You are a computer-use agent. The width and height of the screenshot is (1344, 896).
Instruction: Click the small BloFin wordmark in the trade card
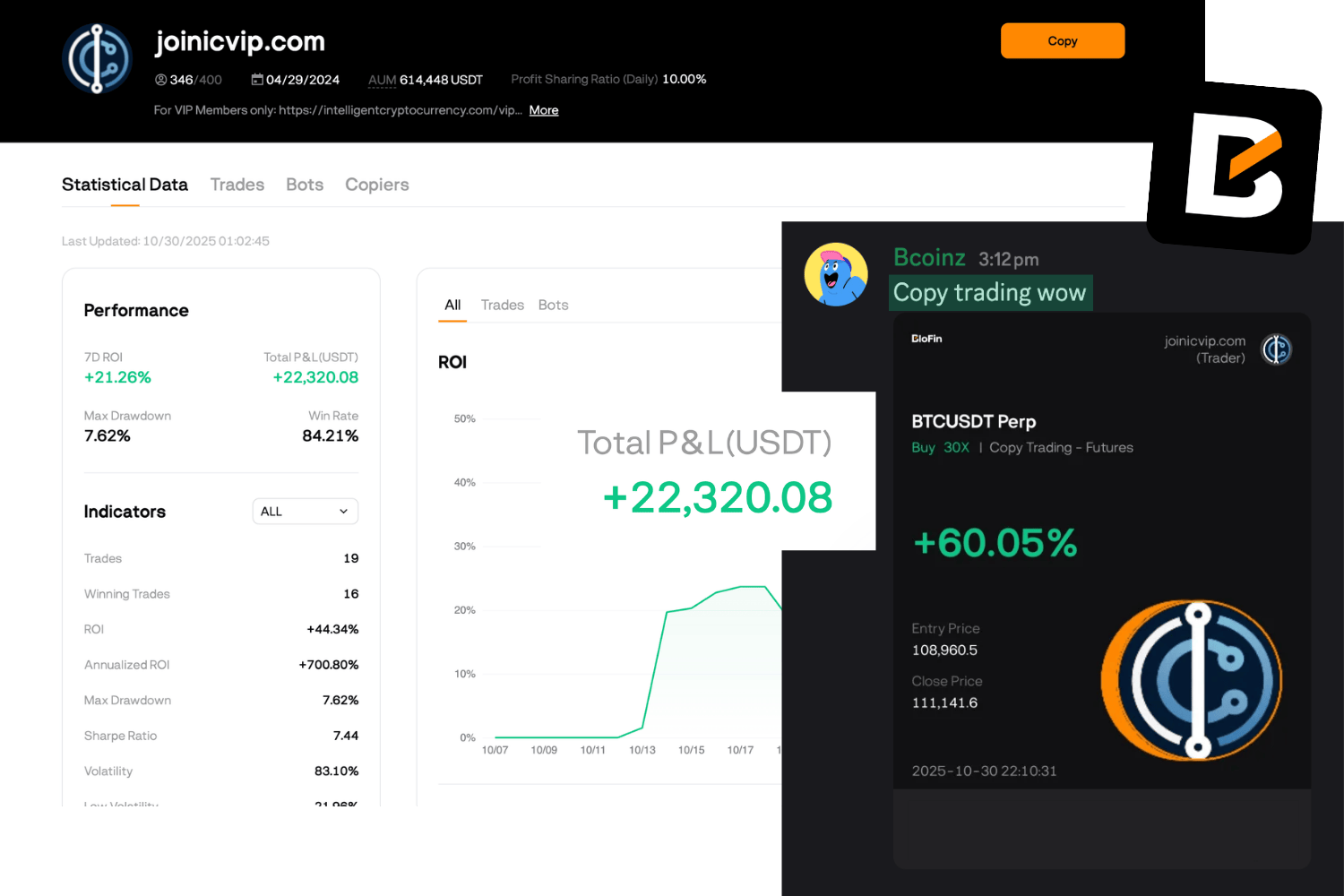[926, 339]
